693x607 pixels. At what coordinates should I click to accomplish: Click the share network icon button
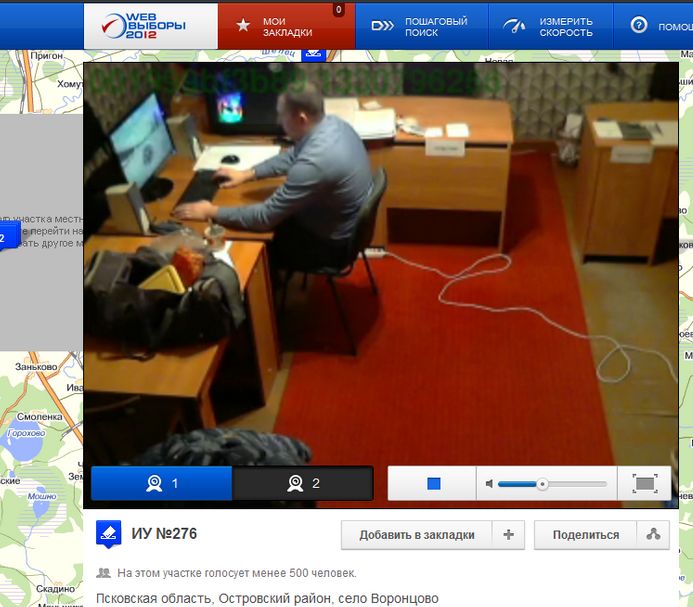tap(653, 535)
